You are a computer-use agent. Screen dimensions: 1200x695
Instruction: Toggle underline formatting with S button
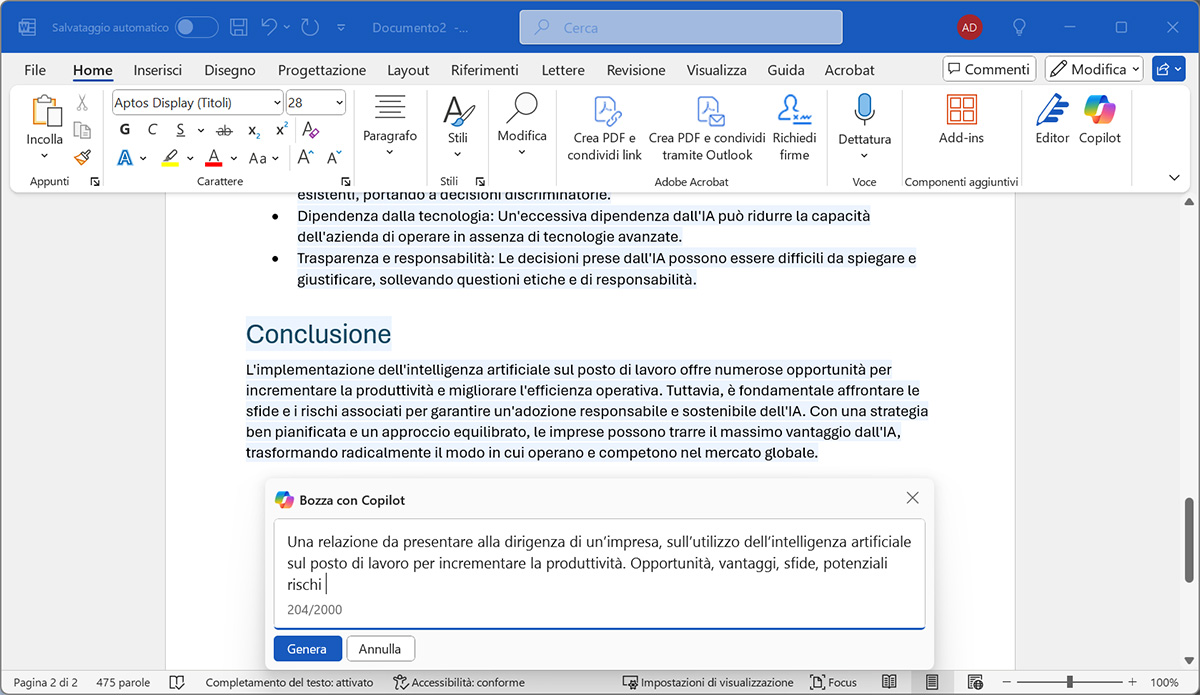click(x=180, y=130)
